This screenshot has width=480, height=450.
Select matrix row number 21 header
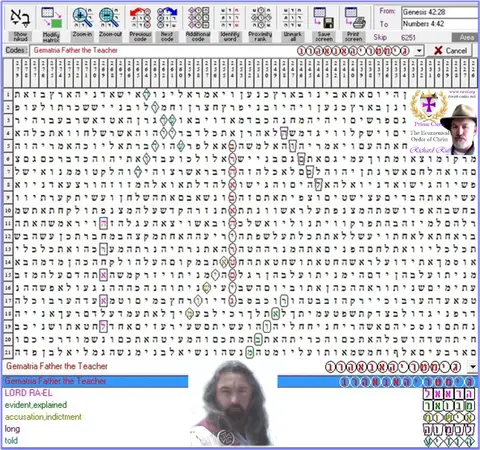tap(8, 352)
